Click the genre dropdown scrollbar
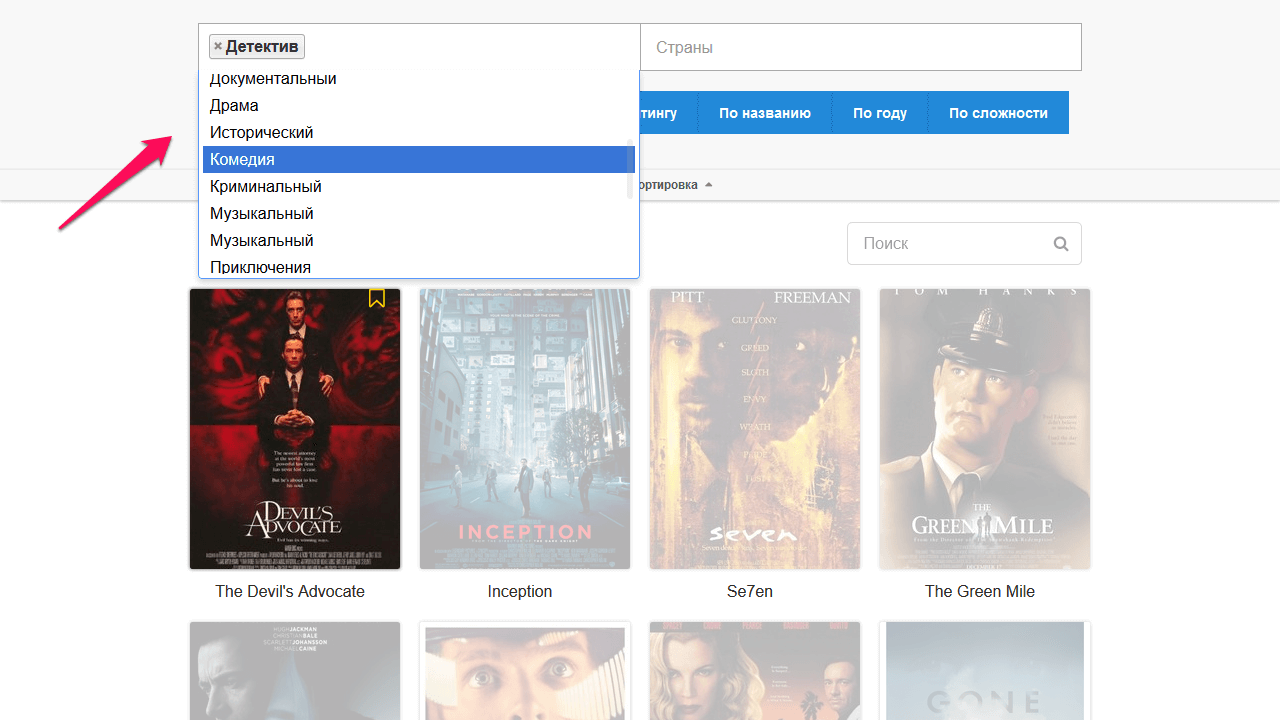 point(630,169)
